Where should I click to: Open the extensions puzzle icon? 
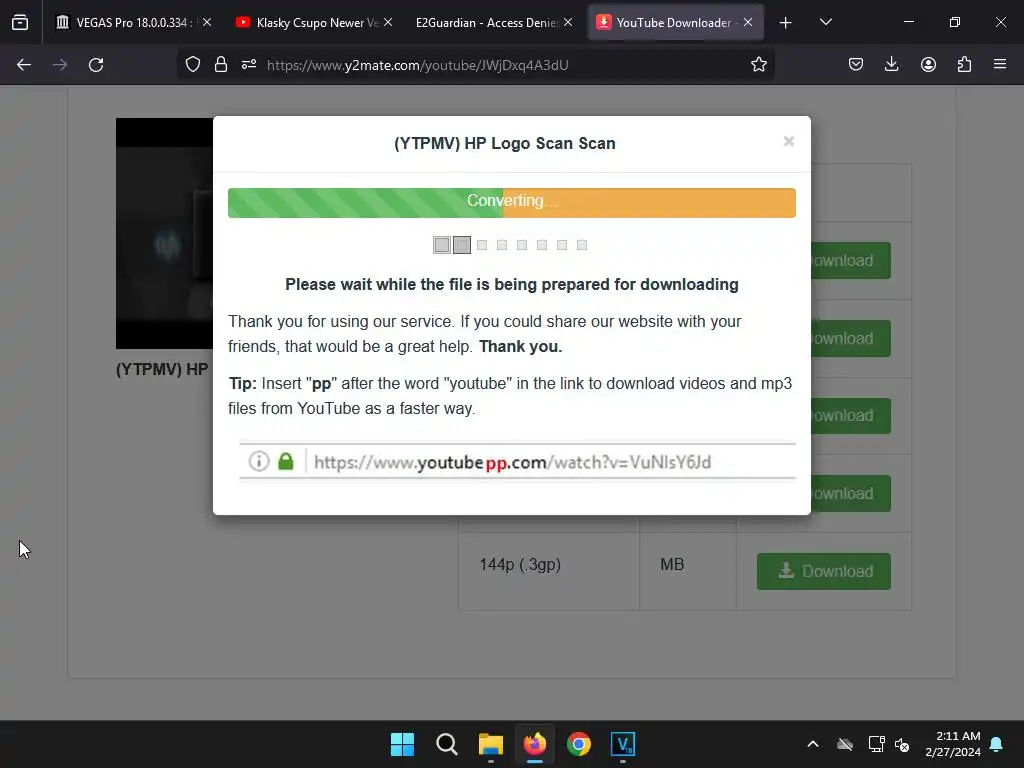coord(964,65)
